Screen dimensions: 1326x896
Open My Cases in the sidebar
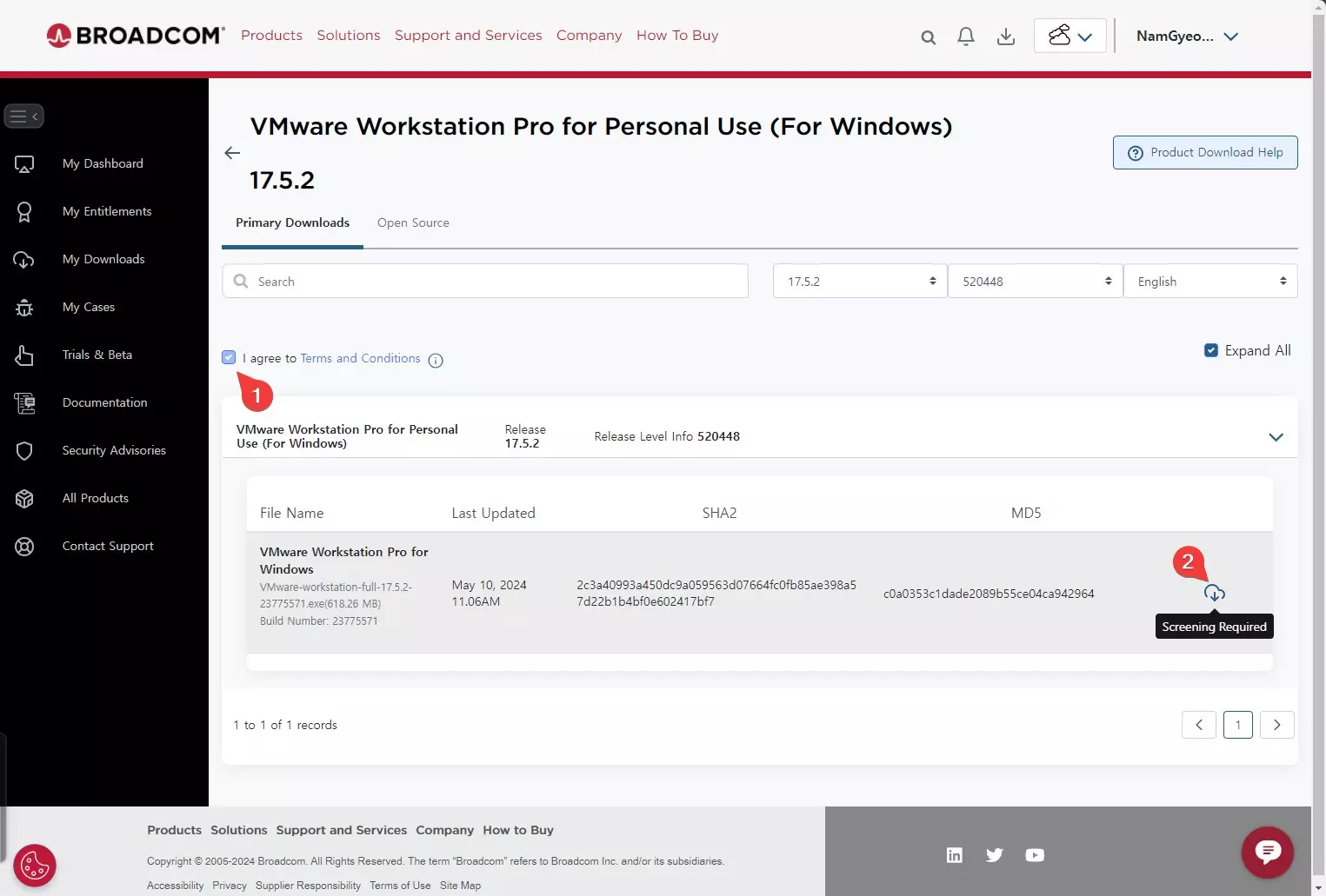pos(88,307)
